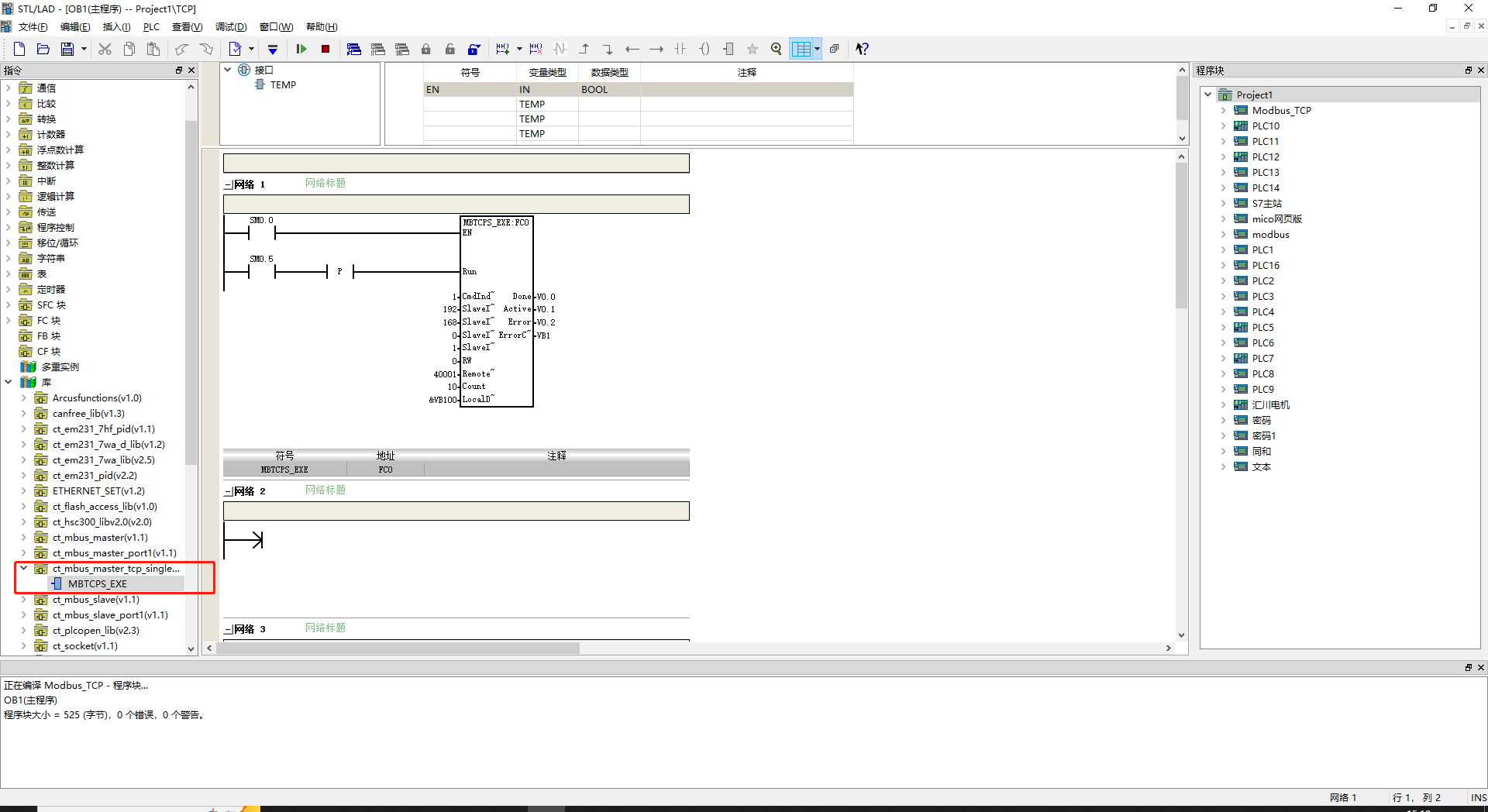Expand Modbus_TCP in program block tree
The height and width of the screenshot is (812, 1488).
click(x=1224, y=110)
